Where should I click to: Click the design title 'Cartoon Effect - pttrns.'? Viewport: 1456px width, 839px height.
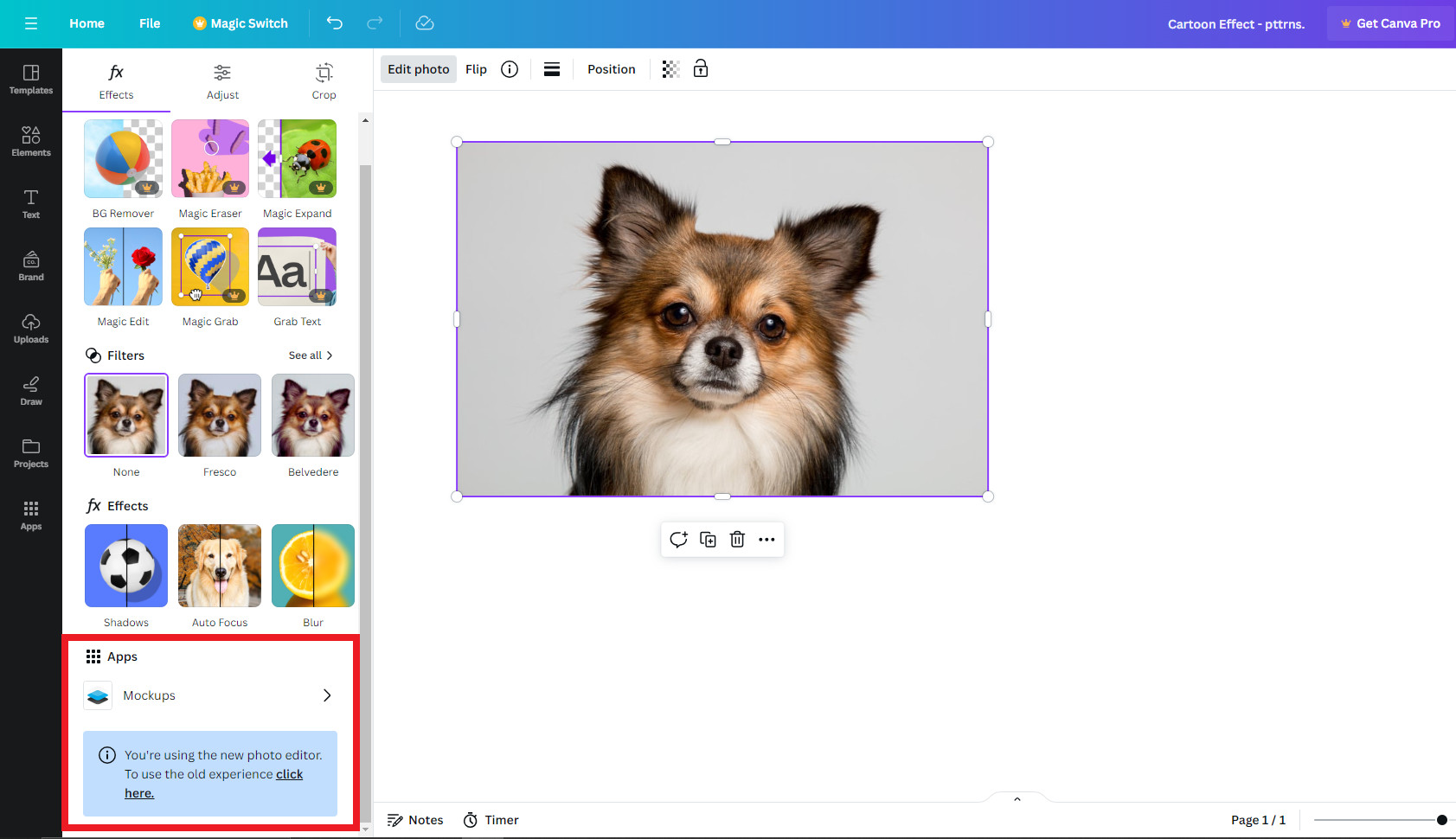1235,24
